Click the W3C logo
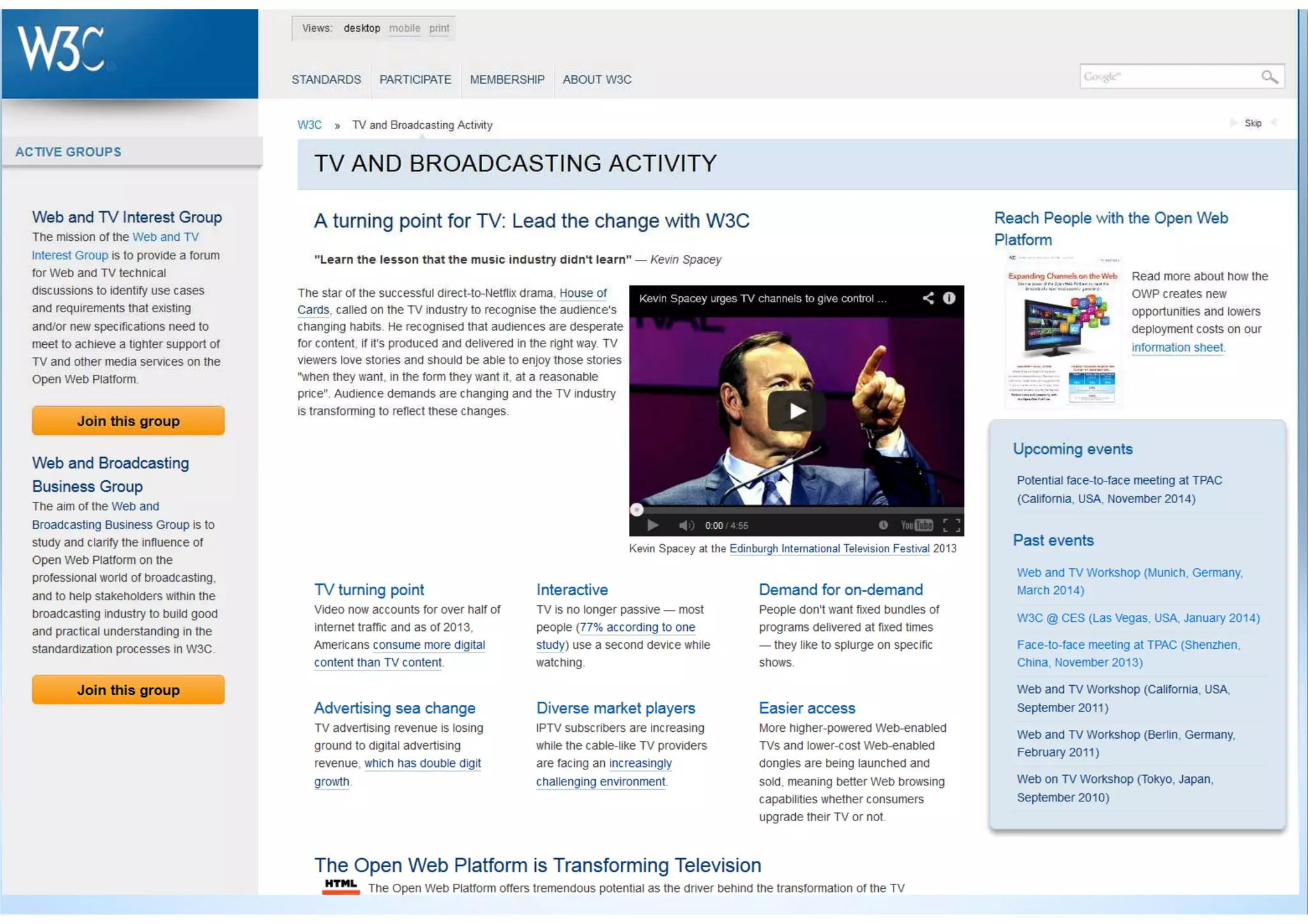The height and width of the screenshot is (924, 1308). 61,49
